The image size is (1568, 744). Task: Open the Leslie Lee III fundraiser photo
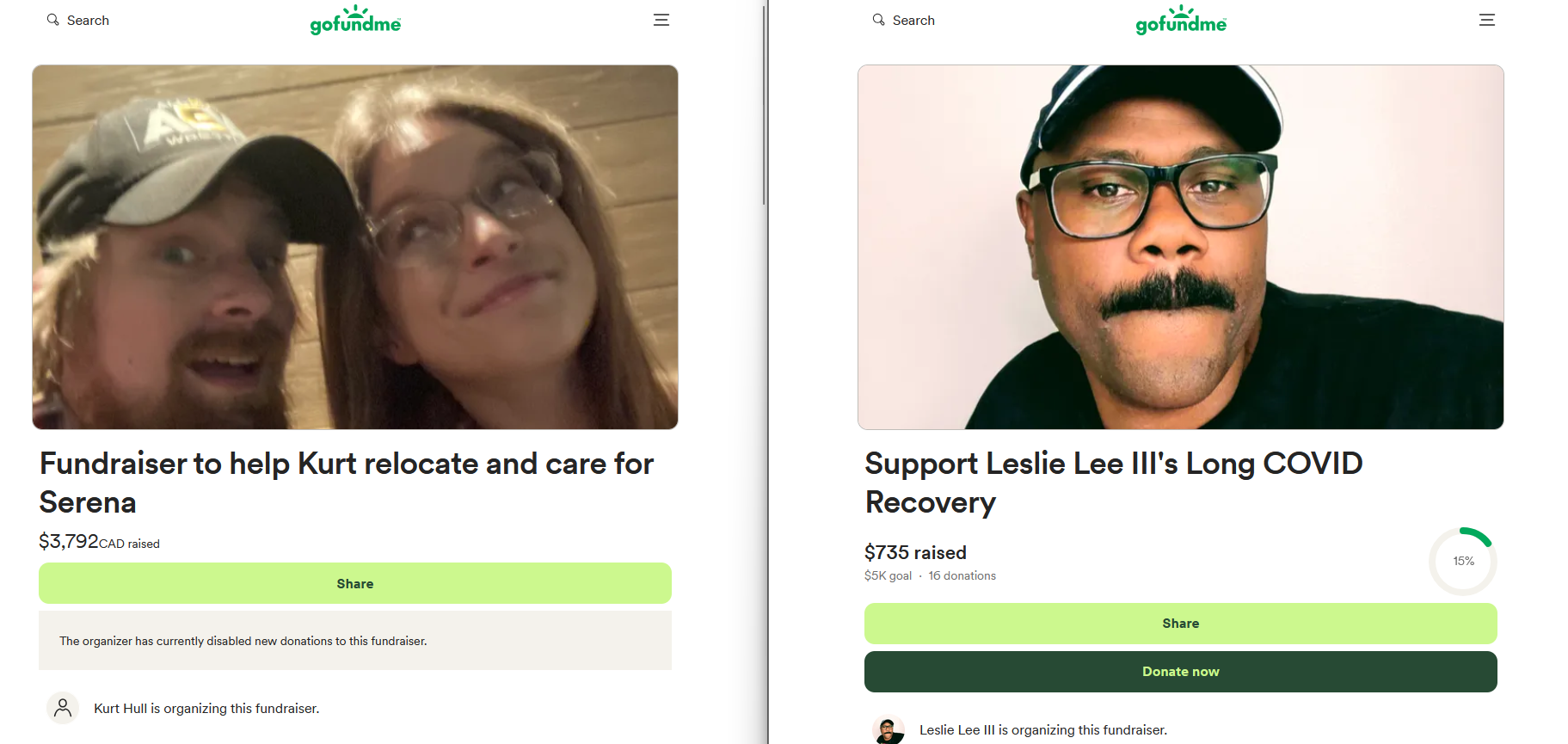[1181, 247]
